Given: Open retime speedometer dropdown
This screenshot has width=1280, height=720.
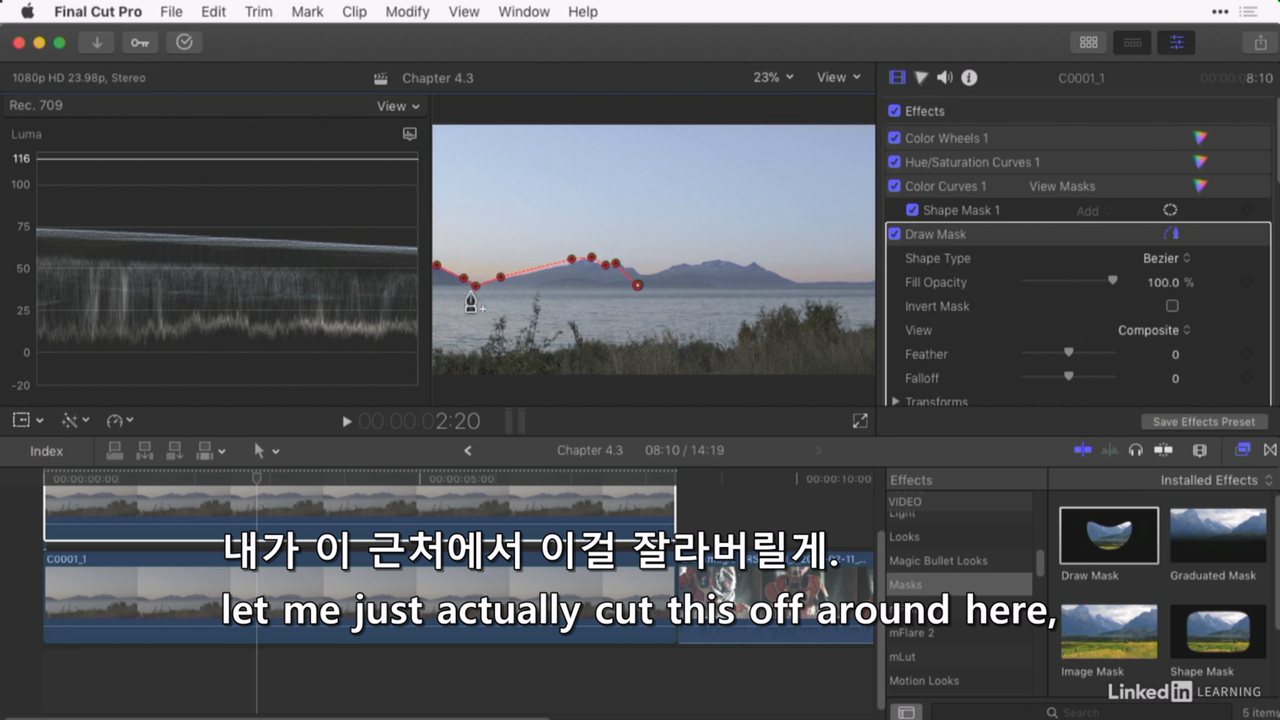Looking at the screenshot, I should (x=120, y=421).
